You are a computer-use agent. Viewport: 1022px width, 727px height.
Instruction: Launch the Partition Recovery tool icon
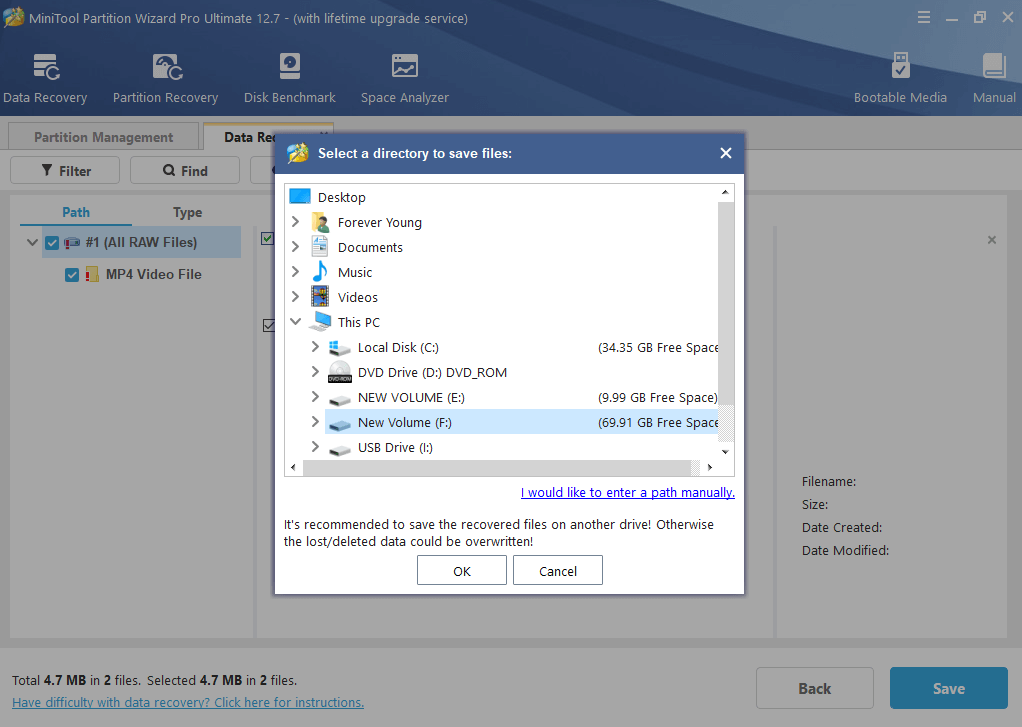coord(167,67)
